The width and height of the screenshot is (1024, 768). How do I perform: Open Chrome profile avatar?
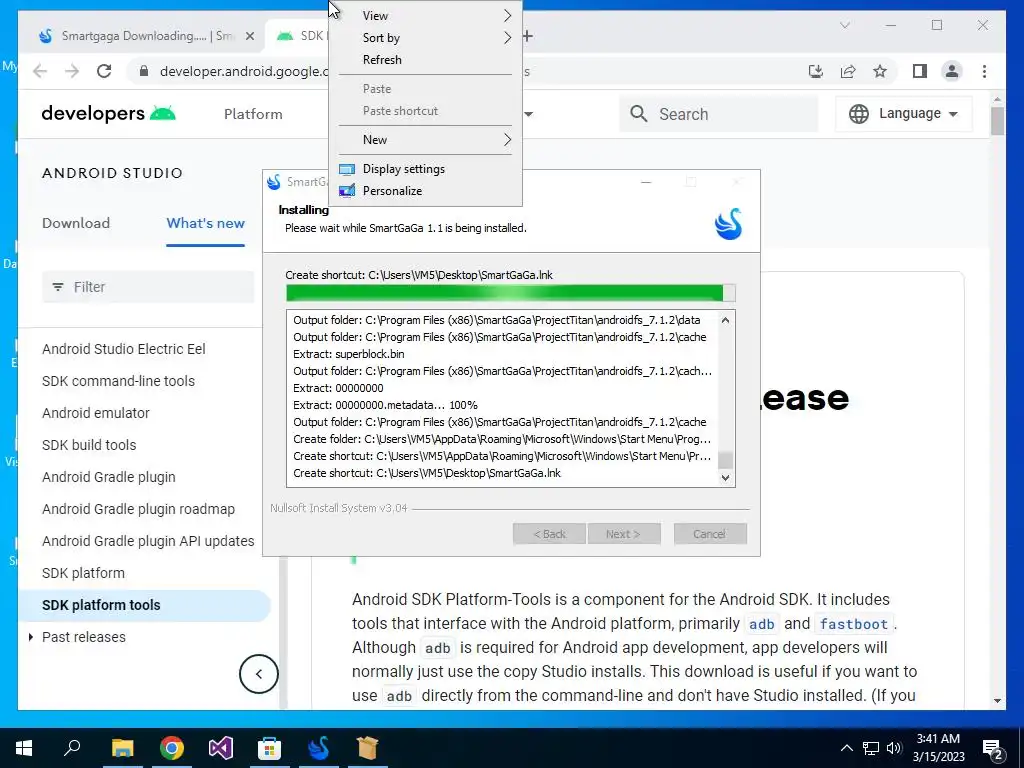point(952,71)
